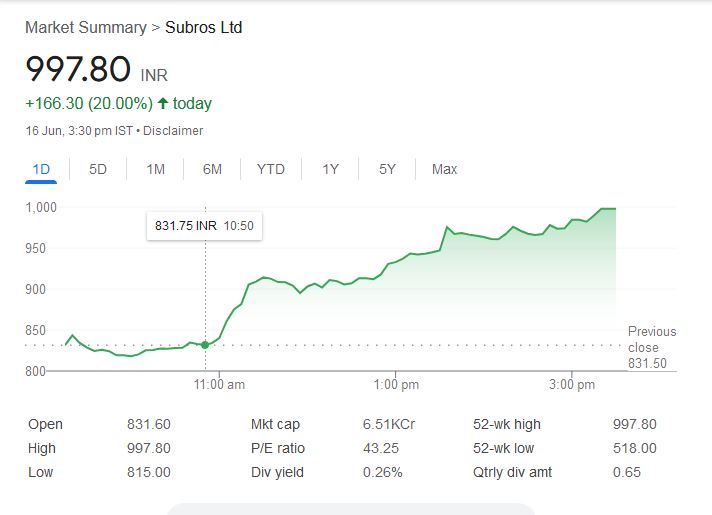This screenshot has width=712, height=515.
Task: Click the 52-wk high label
Action: point(507,424)
